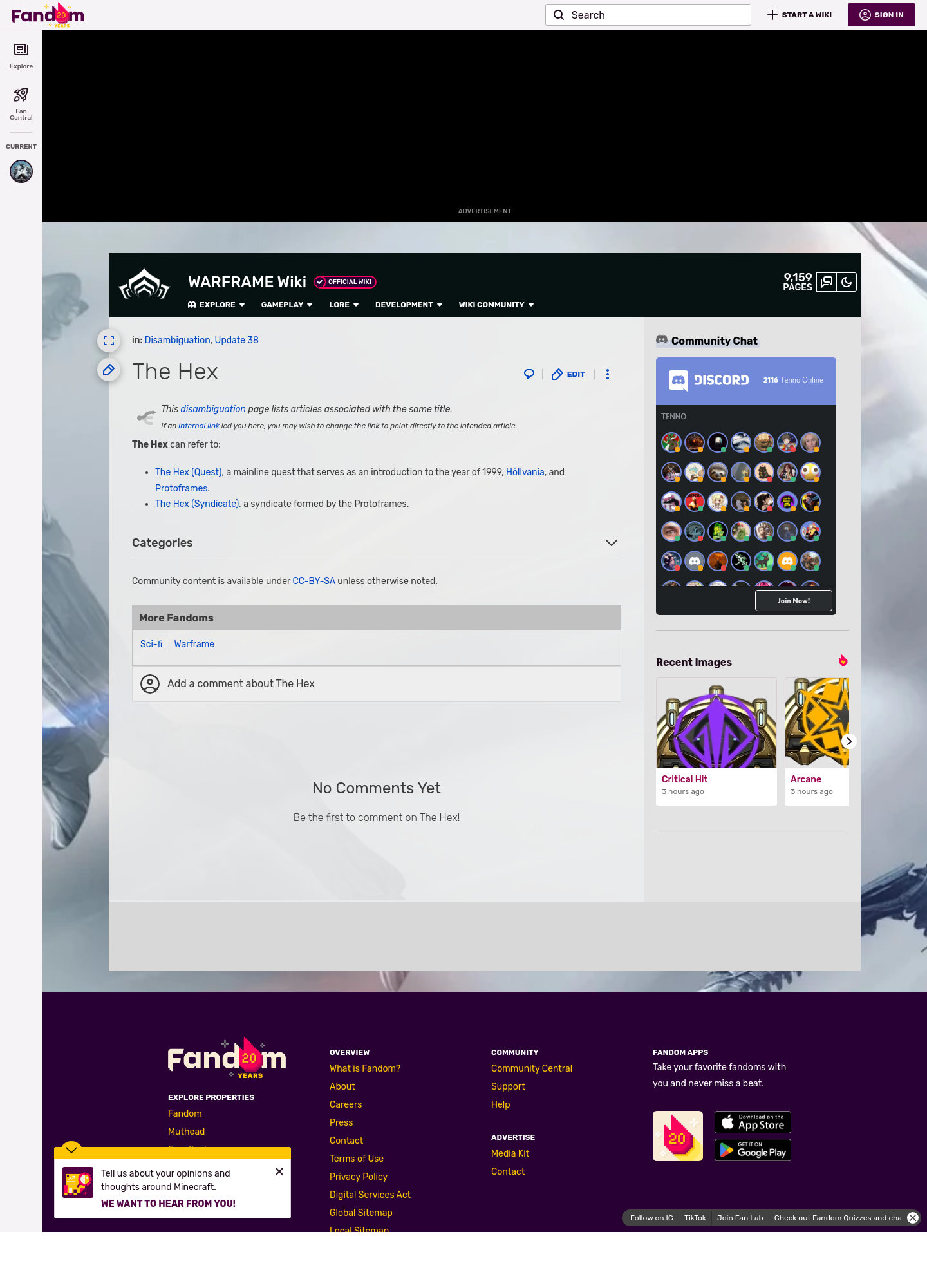This screenshot has height=1288, width=927.
Task: Click the floating pencil edit icon
Action: [x=109, y=370]
